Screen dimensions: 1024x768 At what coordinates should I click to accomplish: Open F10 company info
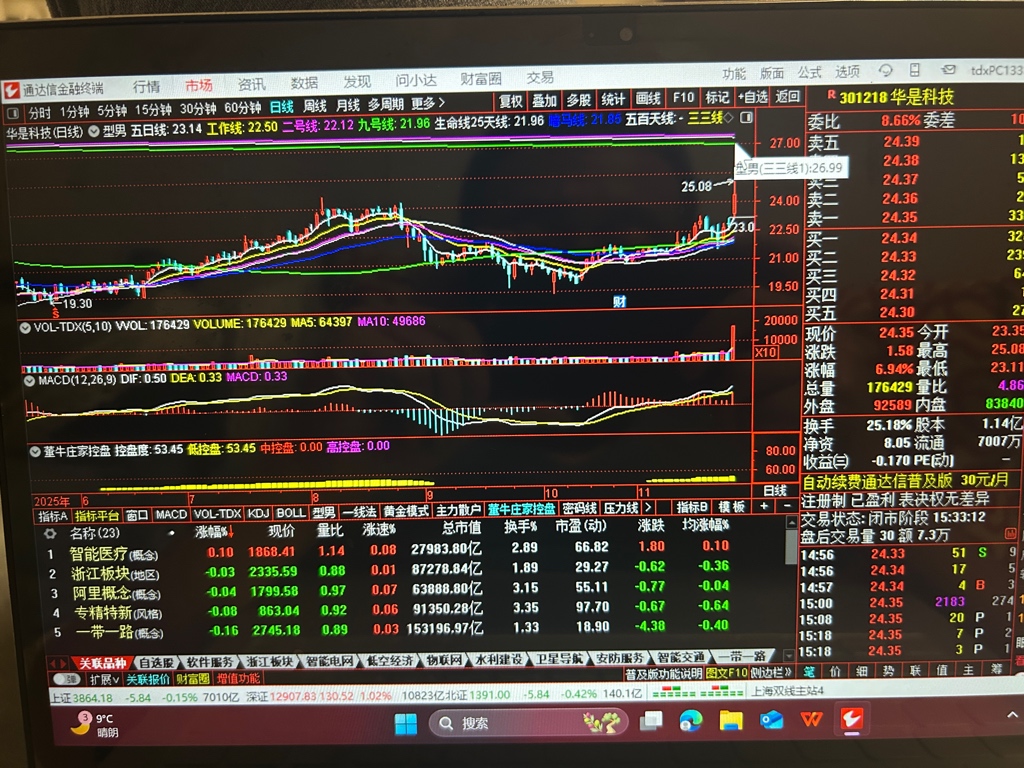point(683,99)
